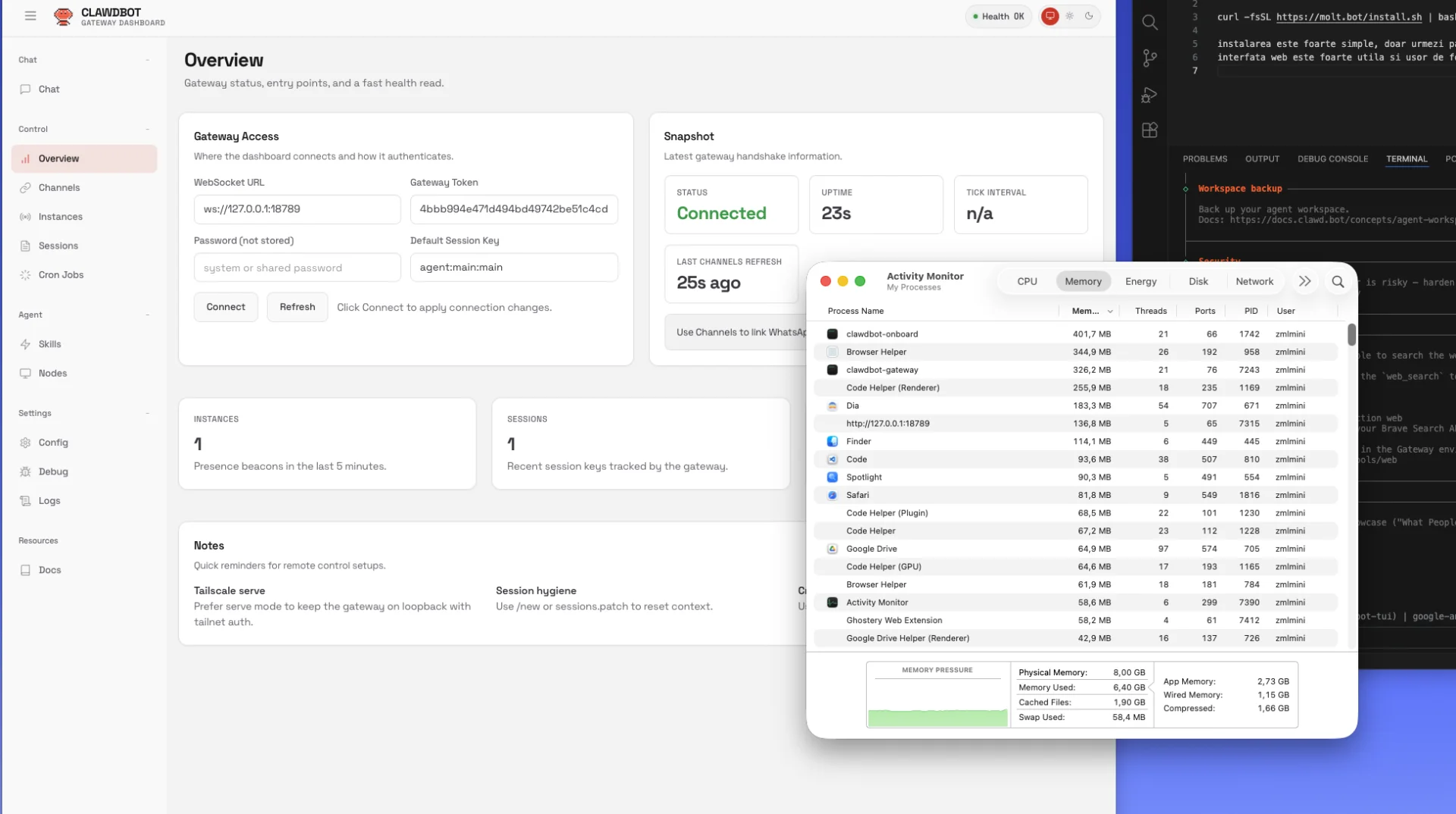Click the Connect button
The width and height of the screenshot is (1456, 814).
tap(225, 307)
